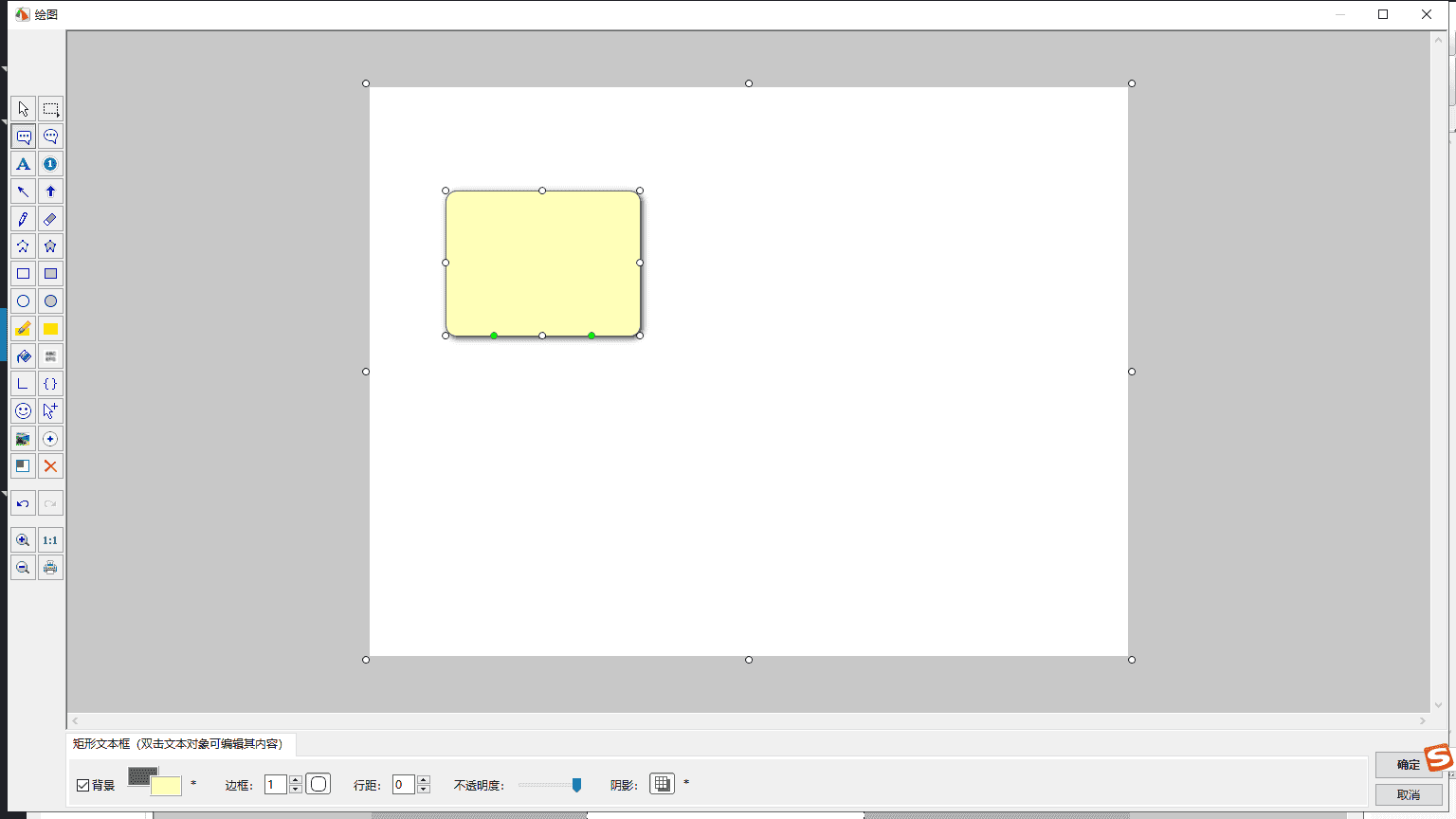Click the light yellow background color swatch
Viewport: 1456px width, 819px height.
pyautogui.click(x=167, y=787)
